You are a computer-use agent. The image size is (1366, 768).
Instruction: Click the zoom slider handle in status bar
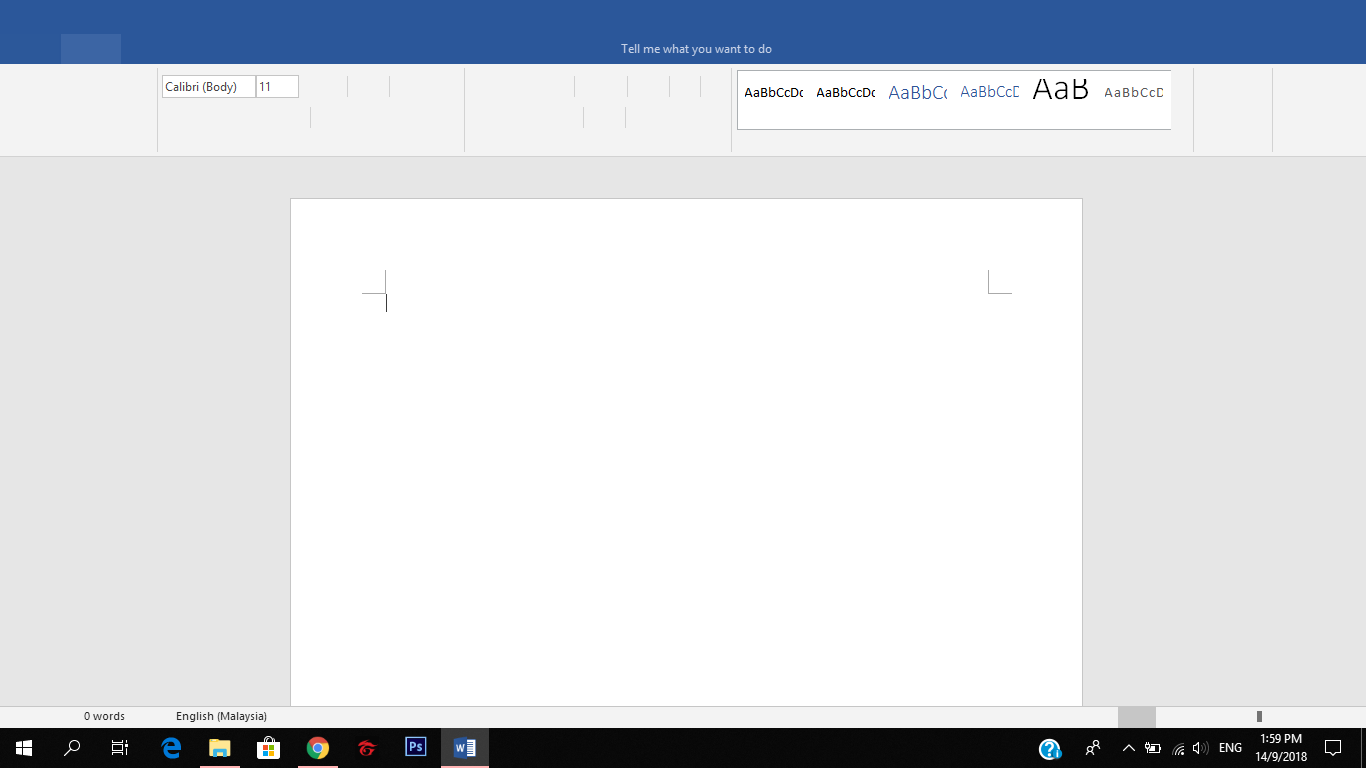pos(1259,716)
